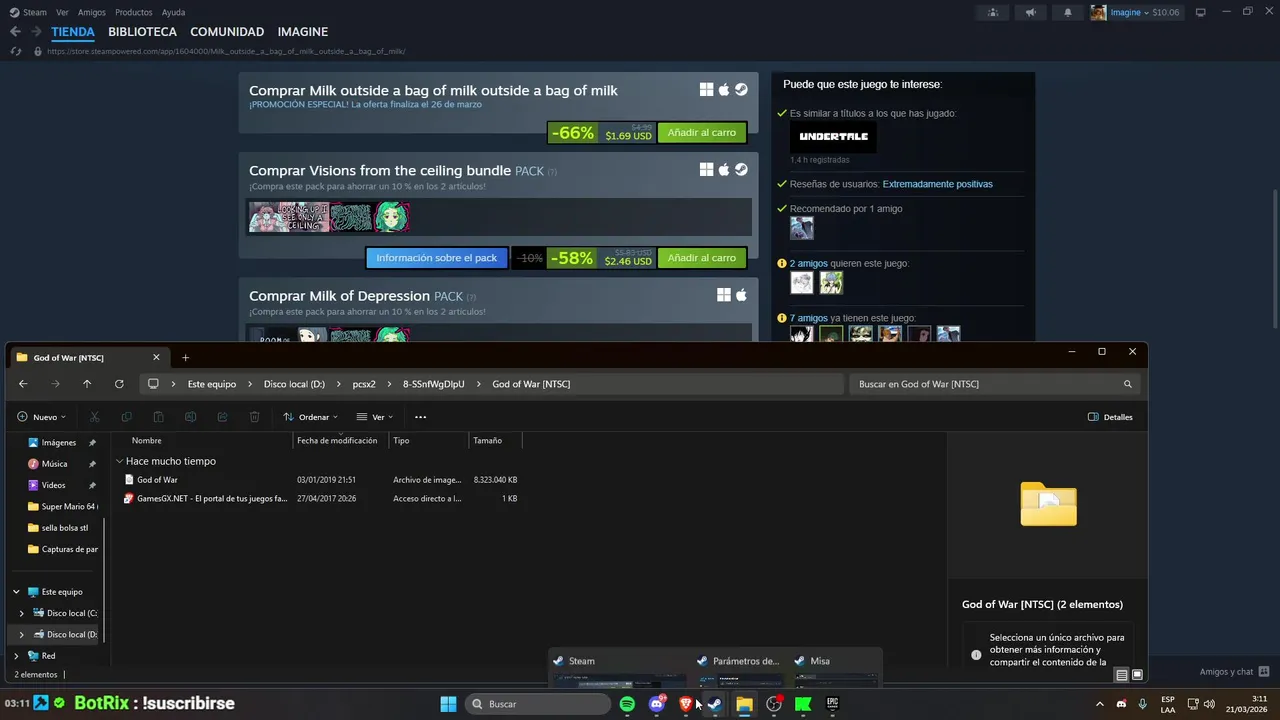Expand Disco local (D:) in tree

(22, 634)
